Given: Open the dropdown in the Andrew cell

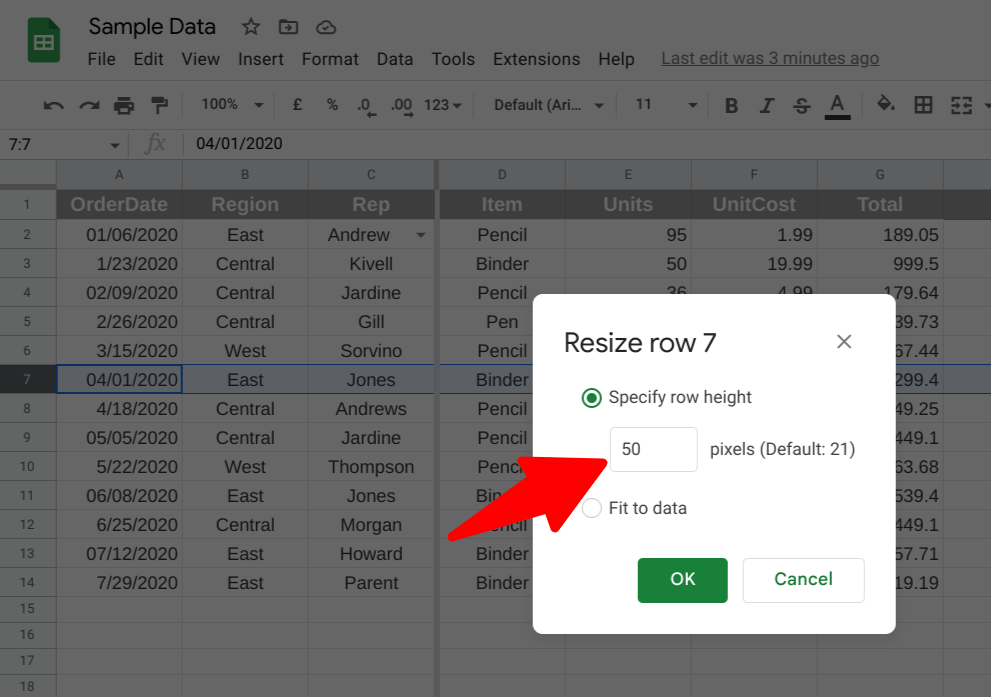Looking at the screenshot, I should (x=420, y=234).
